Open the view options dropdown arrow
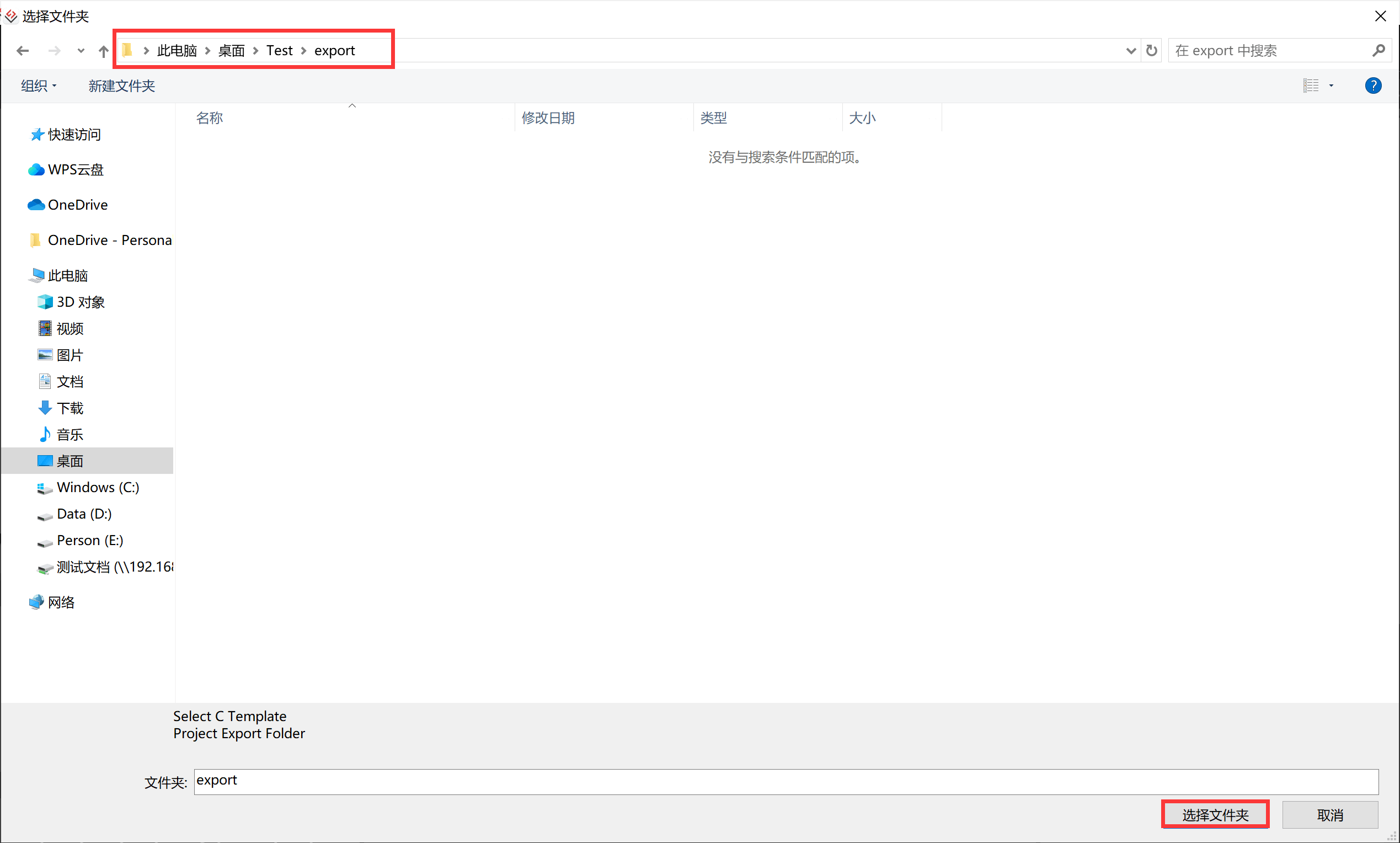This screenshot has width=1400, height=843. point(1330,86)
